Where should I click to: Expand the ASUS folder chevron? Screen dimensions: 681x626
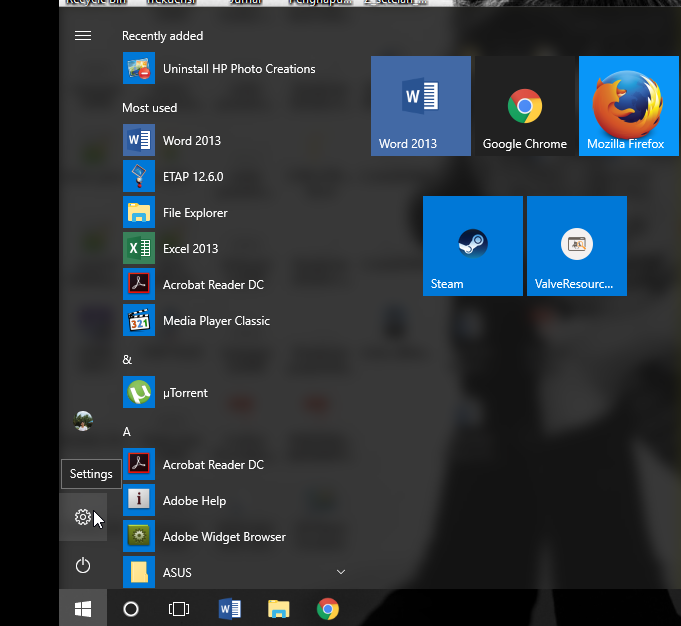pyautogui.click(x=341, y=572)
